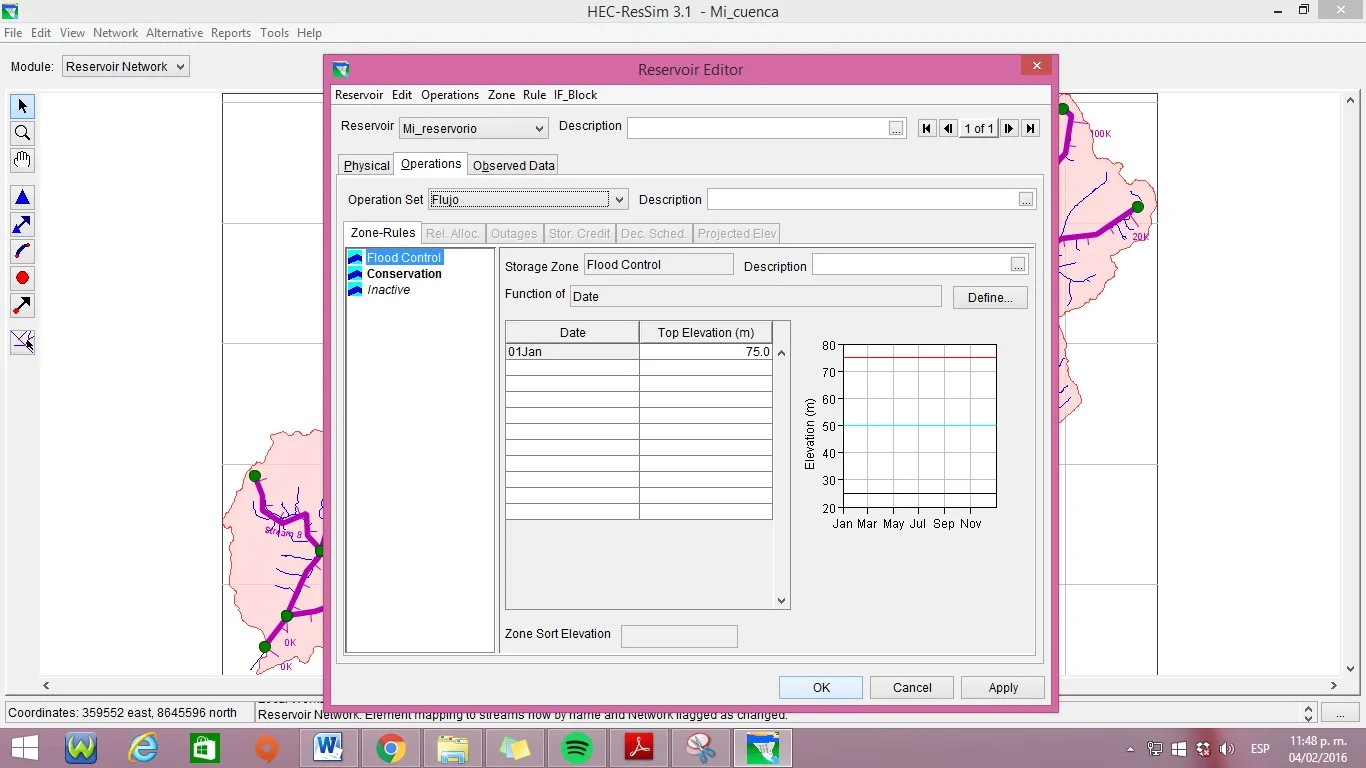Open File menu in main window

pos(13,33)
